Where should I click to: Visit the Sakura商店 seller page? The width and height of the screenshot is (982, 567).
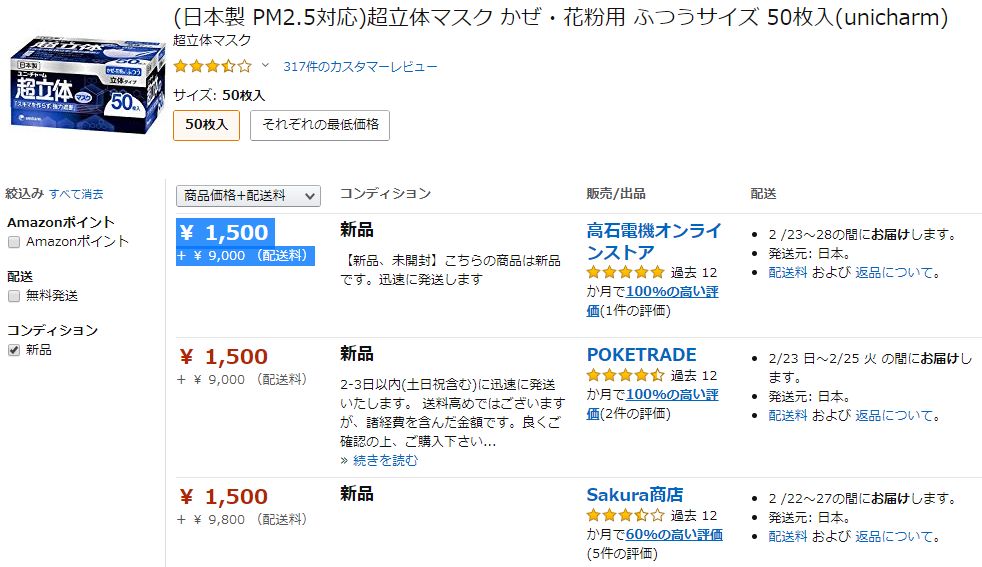pos(634,495)
